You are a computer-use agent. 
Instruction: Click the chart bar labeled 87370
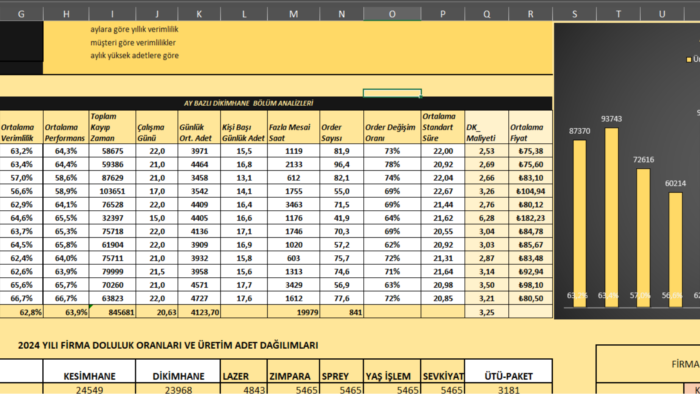pos(579,224)
